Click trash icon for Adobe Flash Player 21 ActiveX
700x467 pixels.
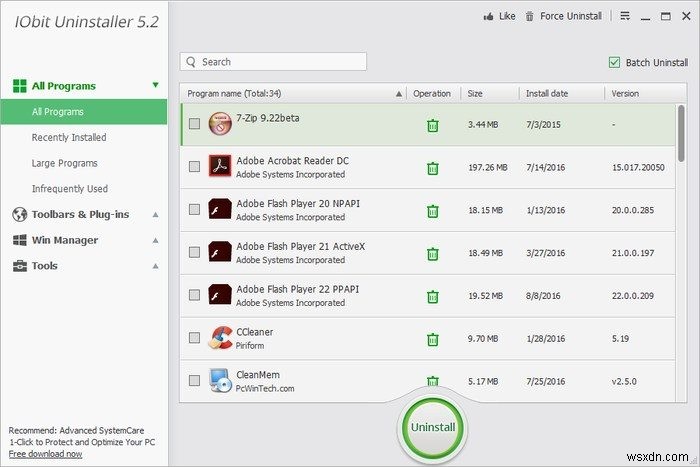pyautogui.click(x=433, y=254)
